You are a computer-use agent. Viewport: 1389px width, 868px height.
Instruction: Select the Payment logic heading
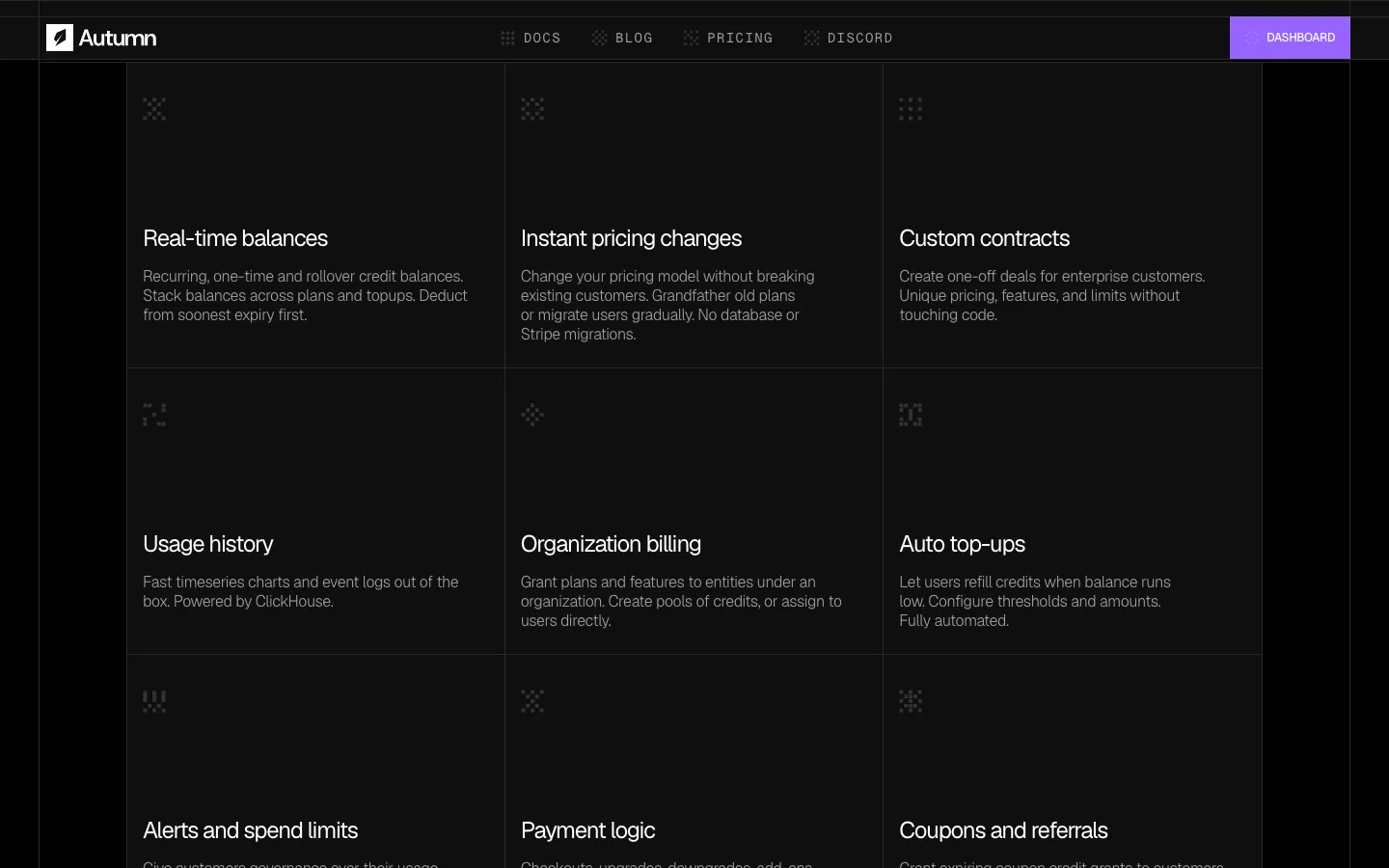587,830
